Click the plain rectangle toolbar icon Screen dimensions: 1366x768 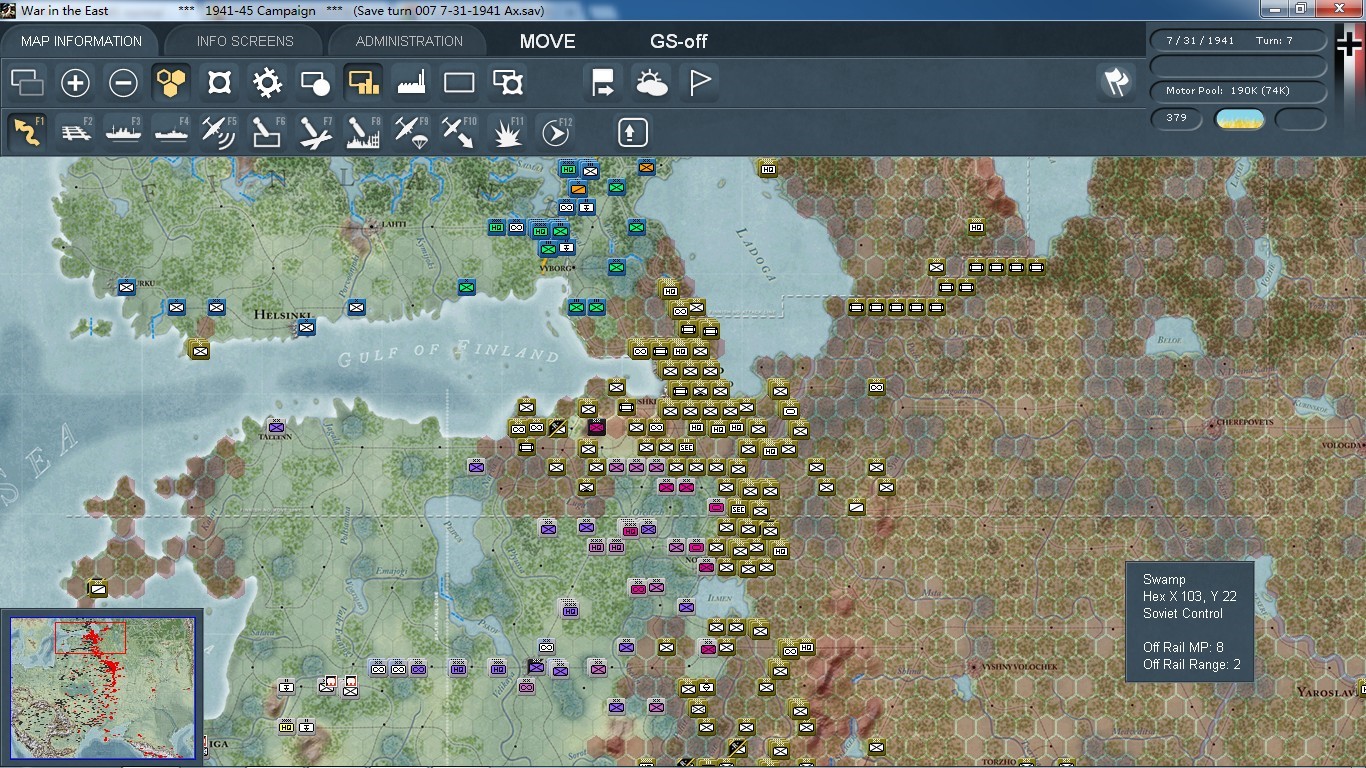[x=459, y=82]
